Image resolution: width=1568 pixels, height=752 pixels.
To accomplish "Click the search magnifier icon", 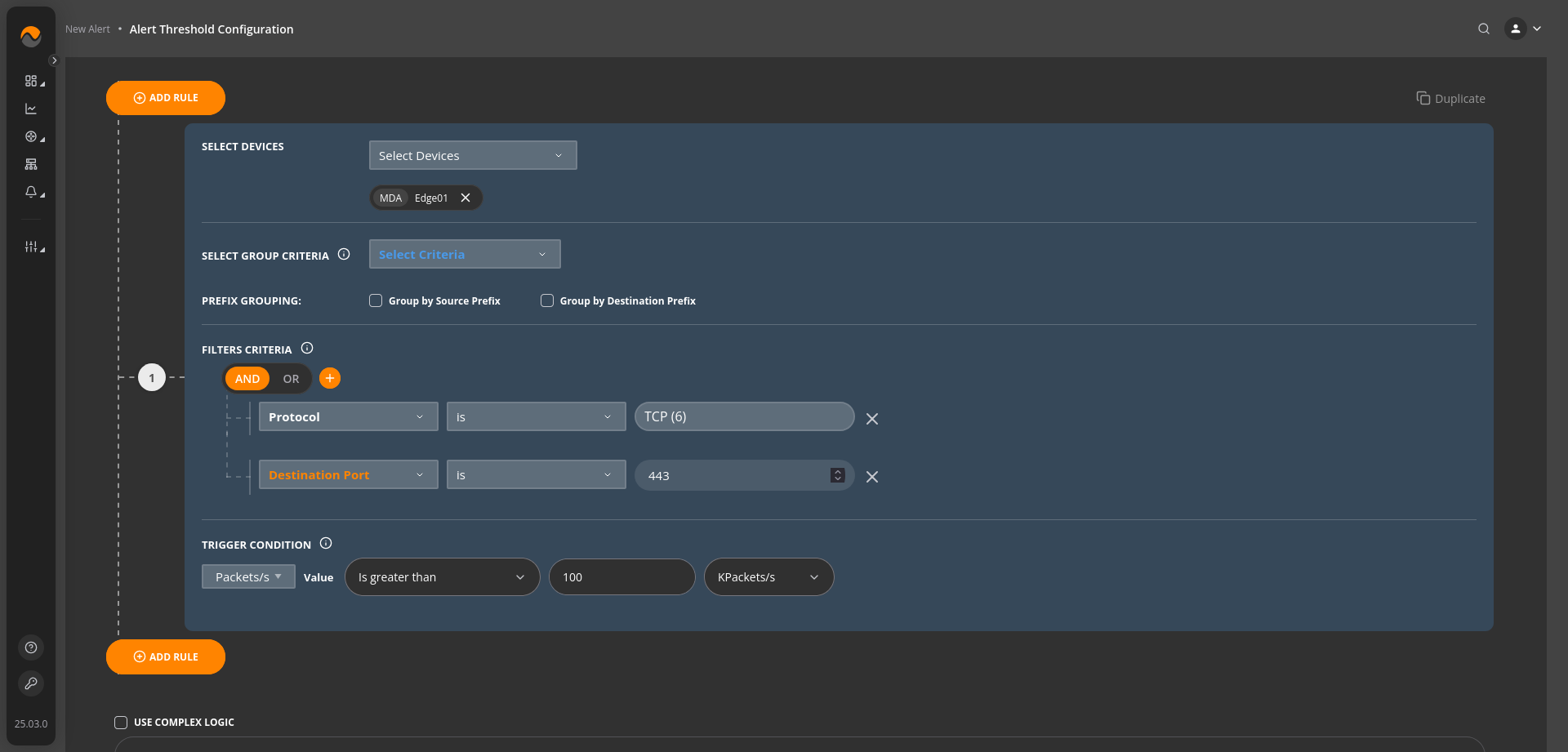I will coord(1483,29).
